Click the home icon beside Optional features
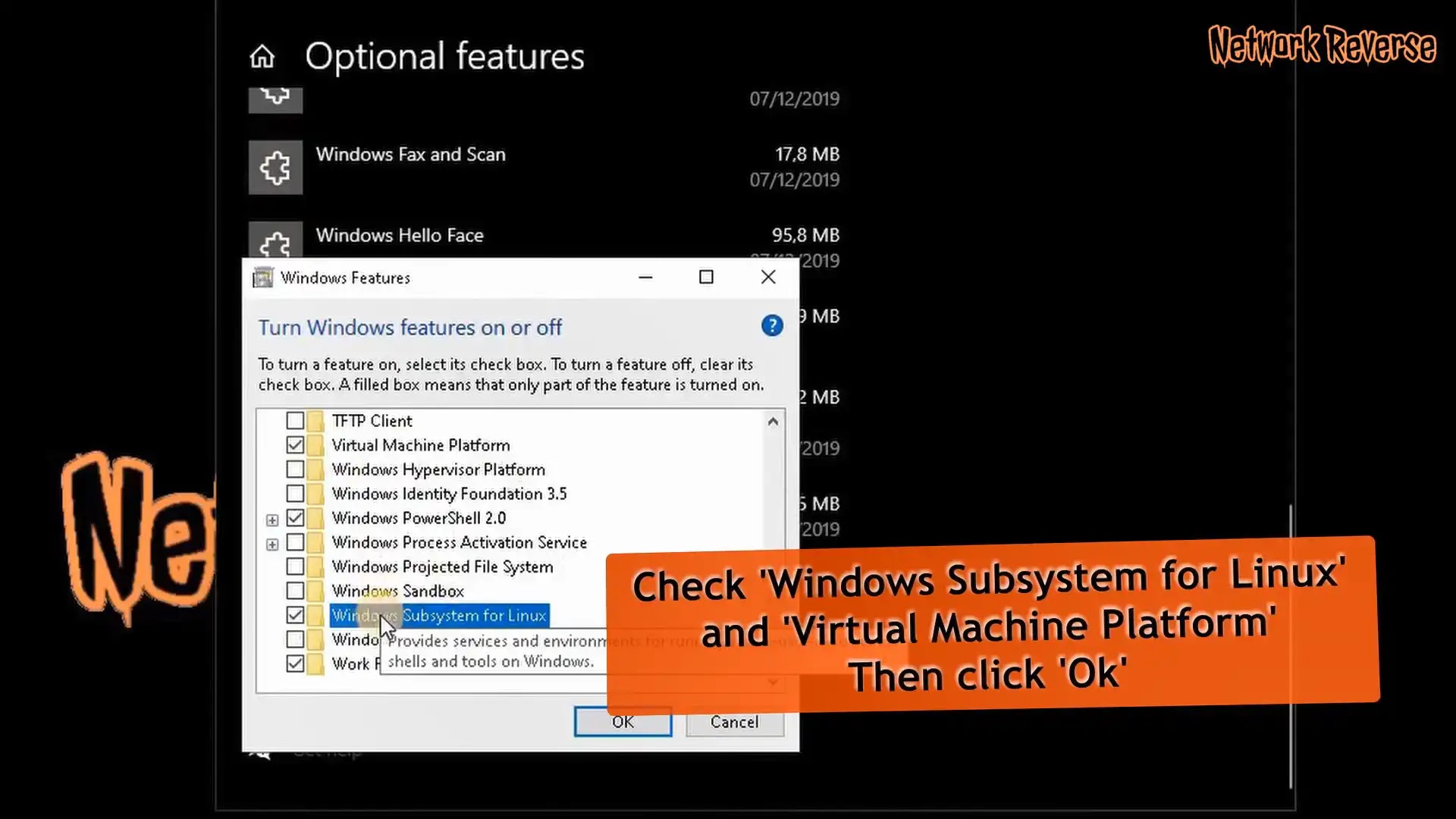The width and height of the screenshot is (1456, 819). [262, 56]
